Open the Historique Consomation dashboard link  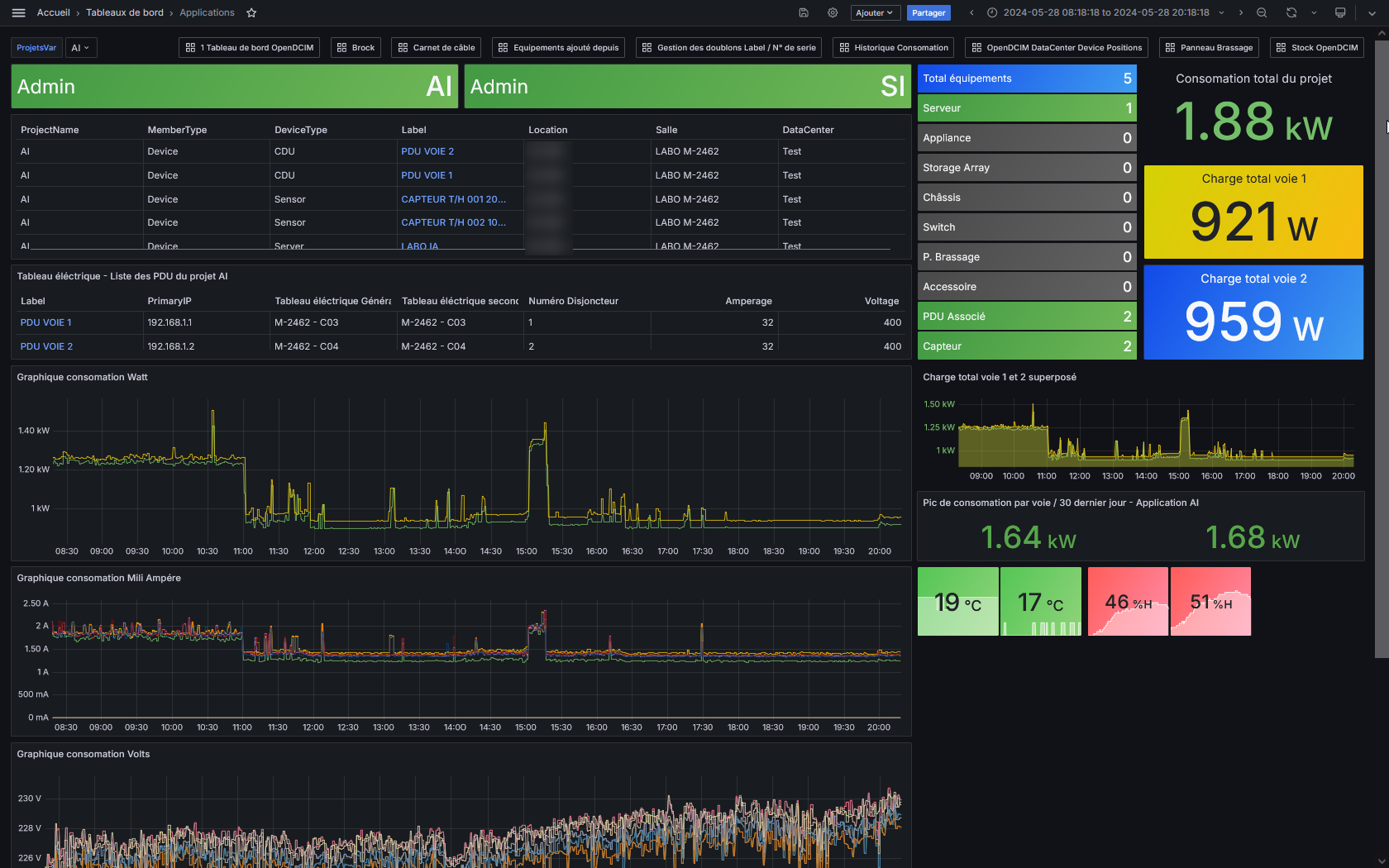click(x=893, y=48)
